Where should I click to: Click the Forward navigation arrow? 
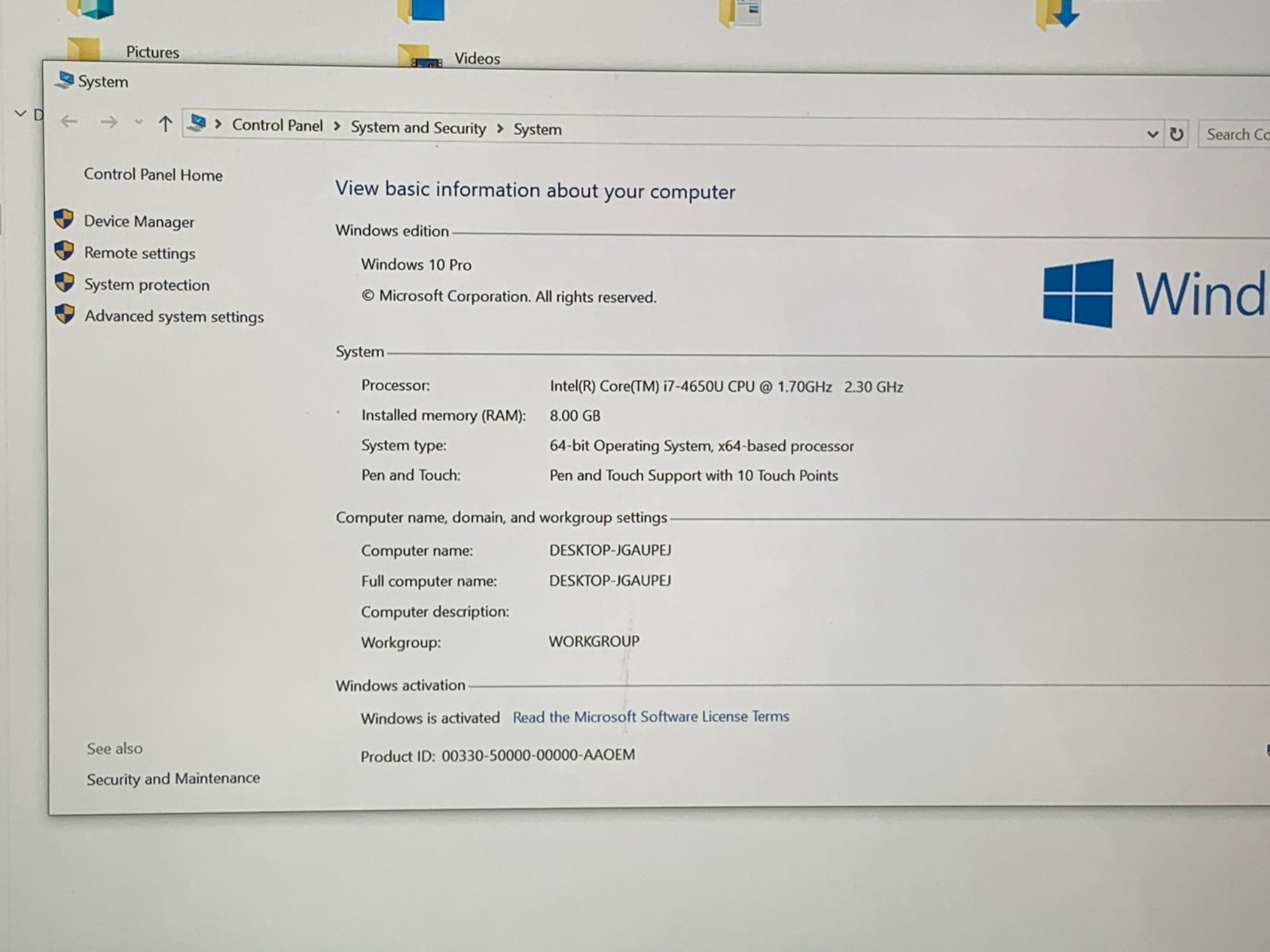click(x=109, y=122)
